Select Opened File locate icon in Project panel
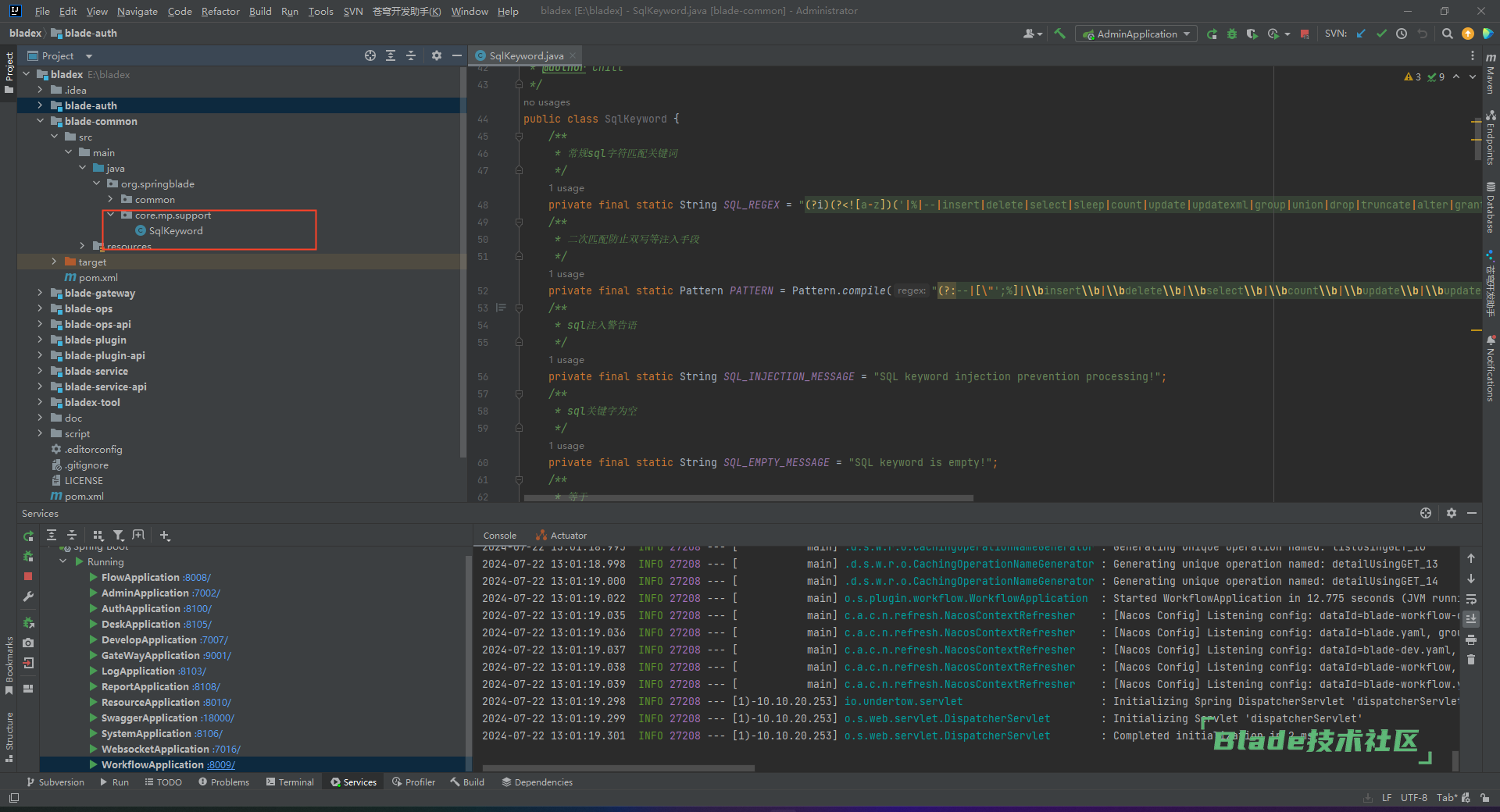1500x812 pixels. coord(370,55)
